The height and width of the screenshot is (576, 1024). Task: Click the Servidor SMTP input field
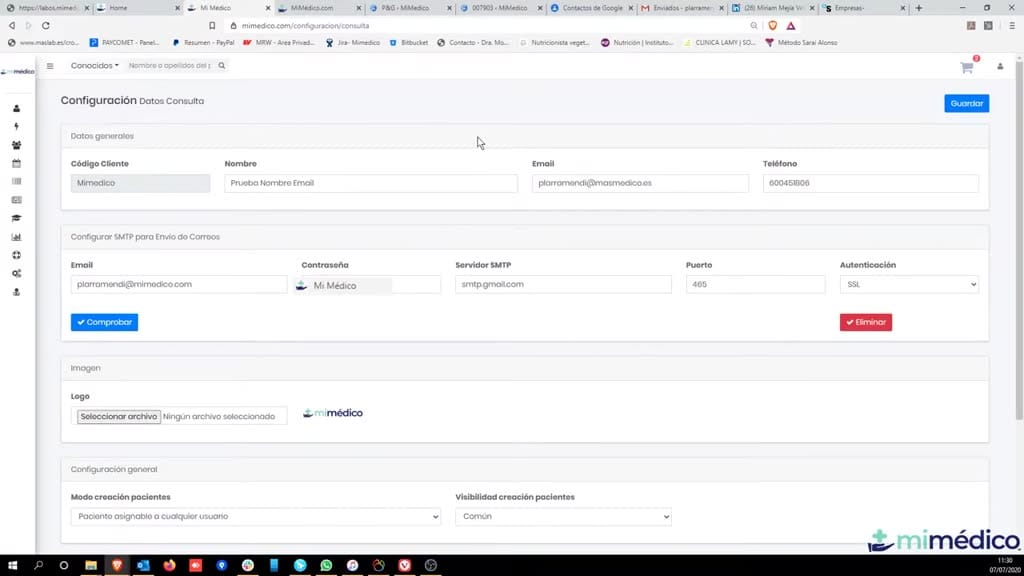coord(563,284)
